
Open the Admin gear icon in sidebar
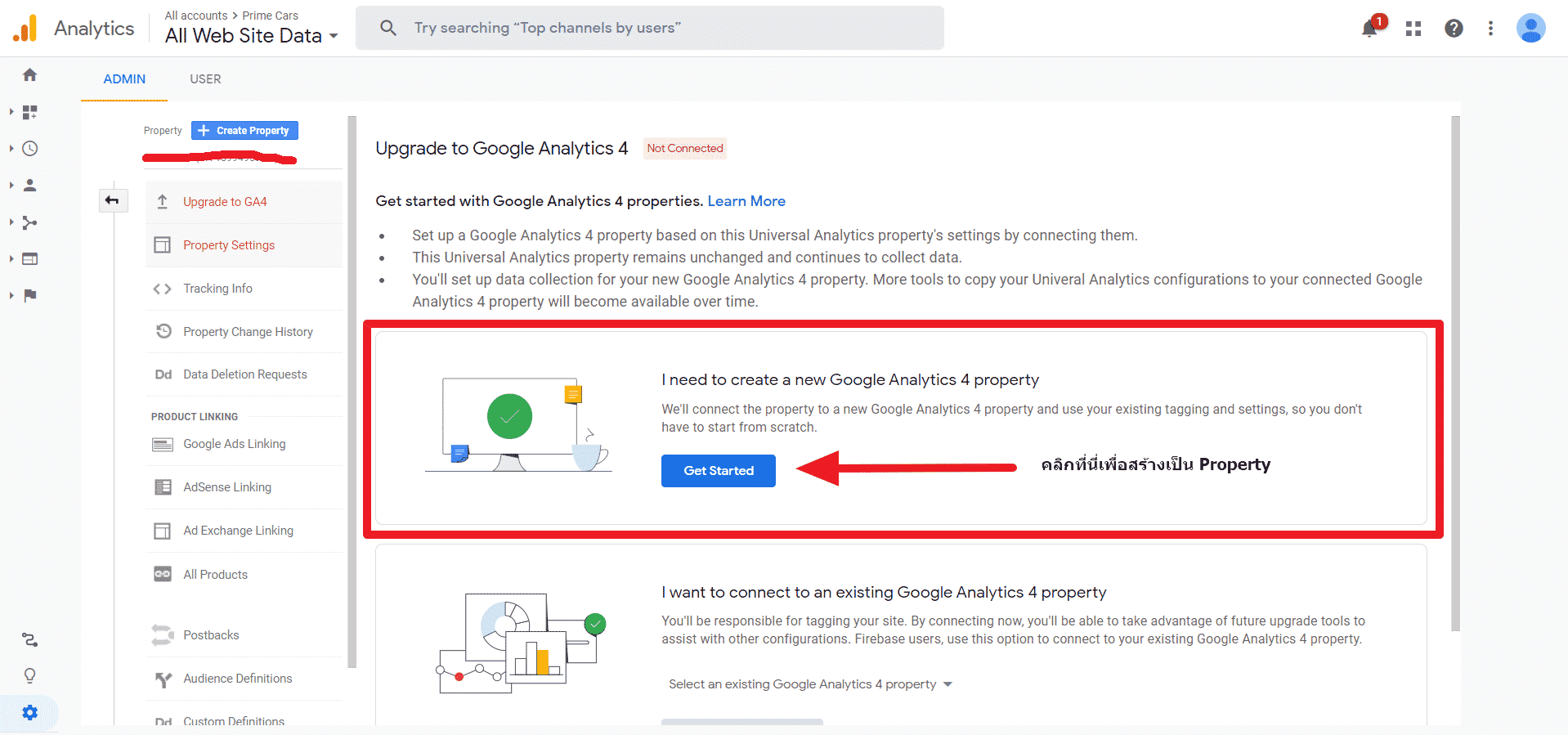click(30, 712)
